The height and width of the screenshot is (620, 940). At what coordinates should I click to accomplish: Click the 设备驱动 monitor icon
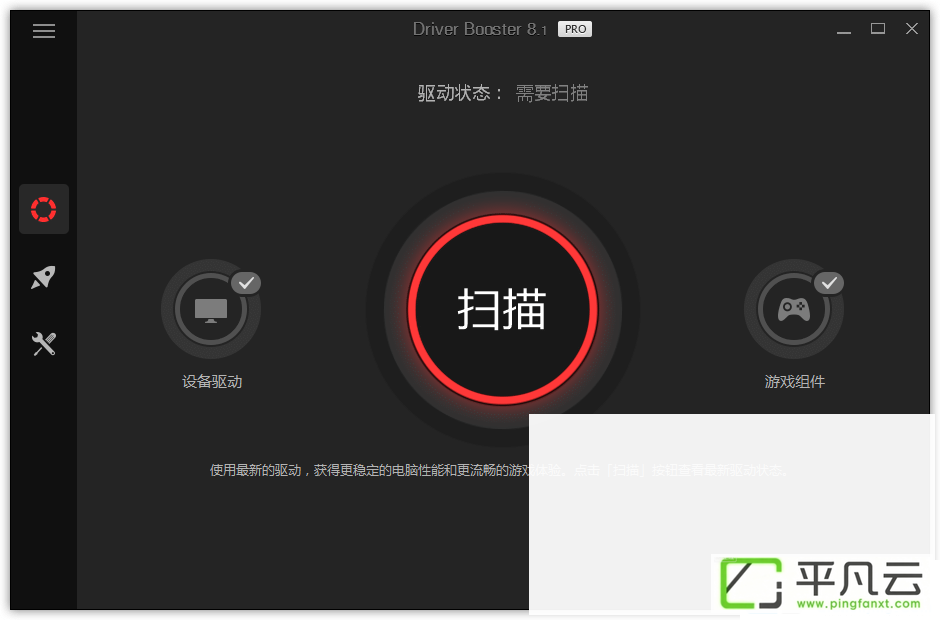pos(210,309)
